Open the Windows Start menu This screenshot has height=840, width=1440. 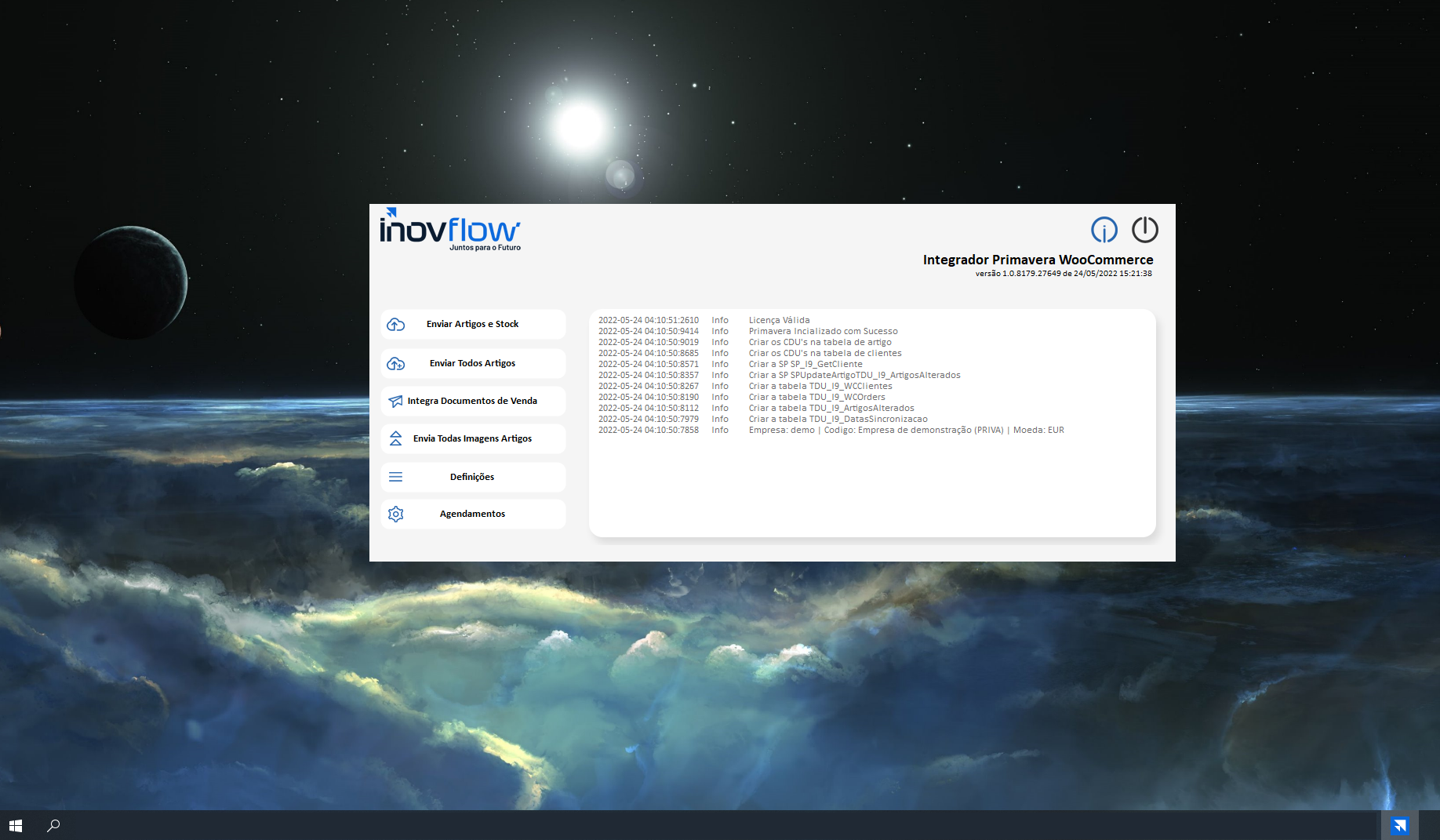[16, 825]
